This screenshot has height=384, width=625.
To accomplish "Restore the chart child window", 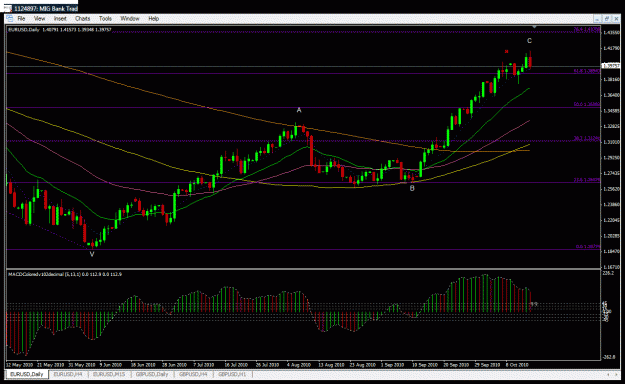I will coord(607,19).
